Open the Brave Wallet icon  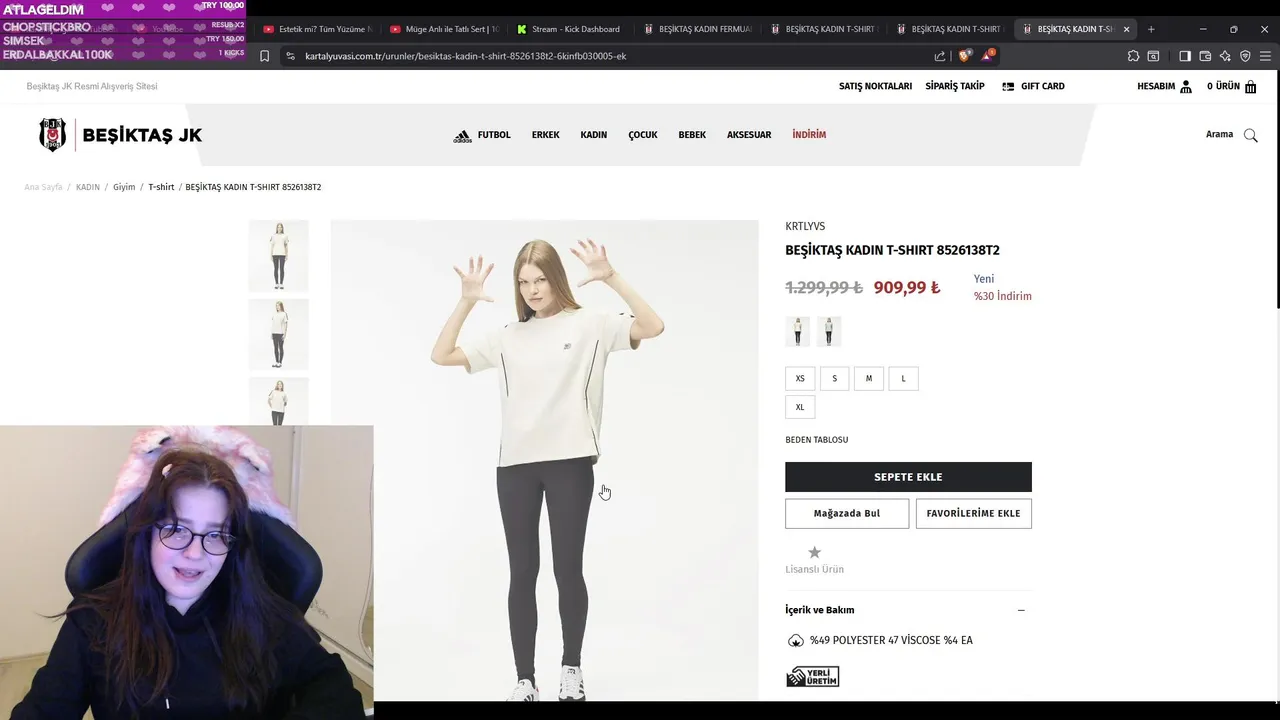1205,56
